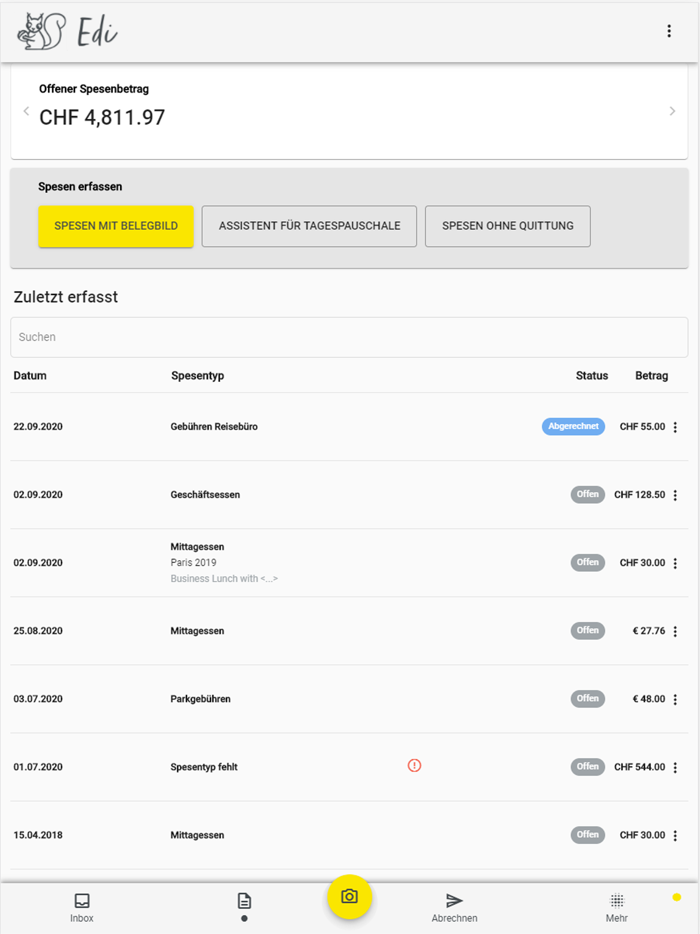Select the 25.08.2020 date cell

coord(38,631)
